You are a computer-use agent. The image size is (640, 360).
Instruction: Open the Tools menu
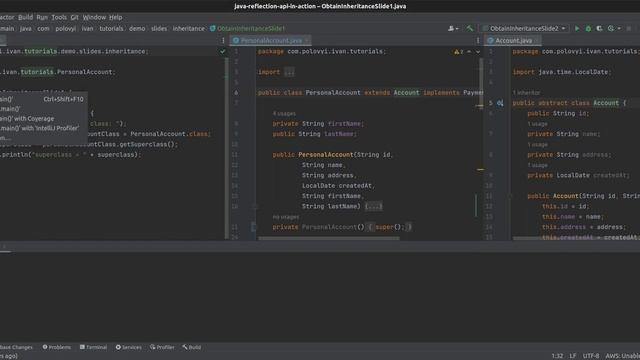59,17
